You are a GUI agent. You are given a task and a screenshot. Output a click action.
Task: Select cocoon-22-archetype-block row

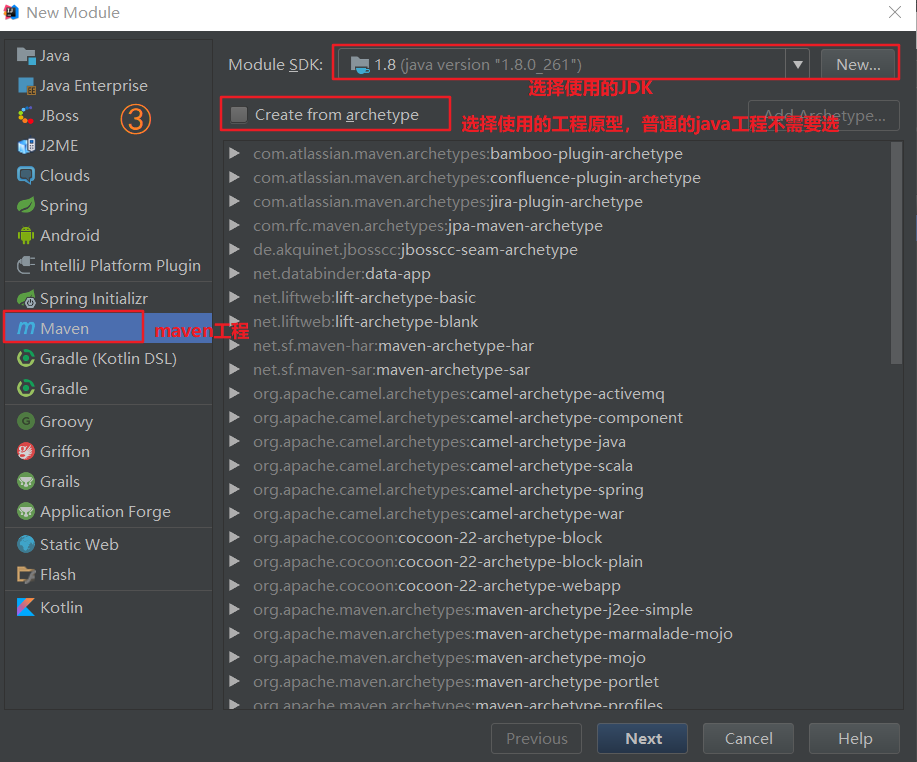[x=556, y=537]
